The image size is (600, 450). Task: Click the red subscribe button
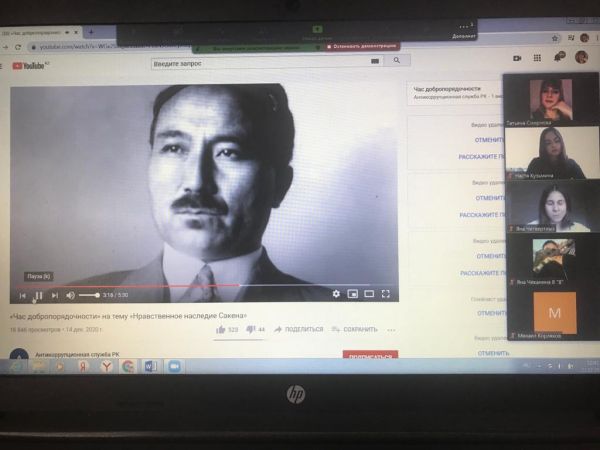(369, 355)
